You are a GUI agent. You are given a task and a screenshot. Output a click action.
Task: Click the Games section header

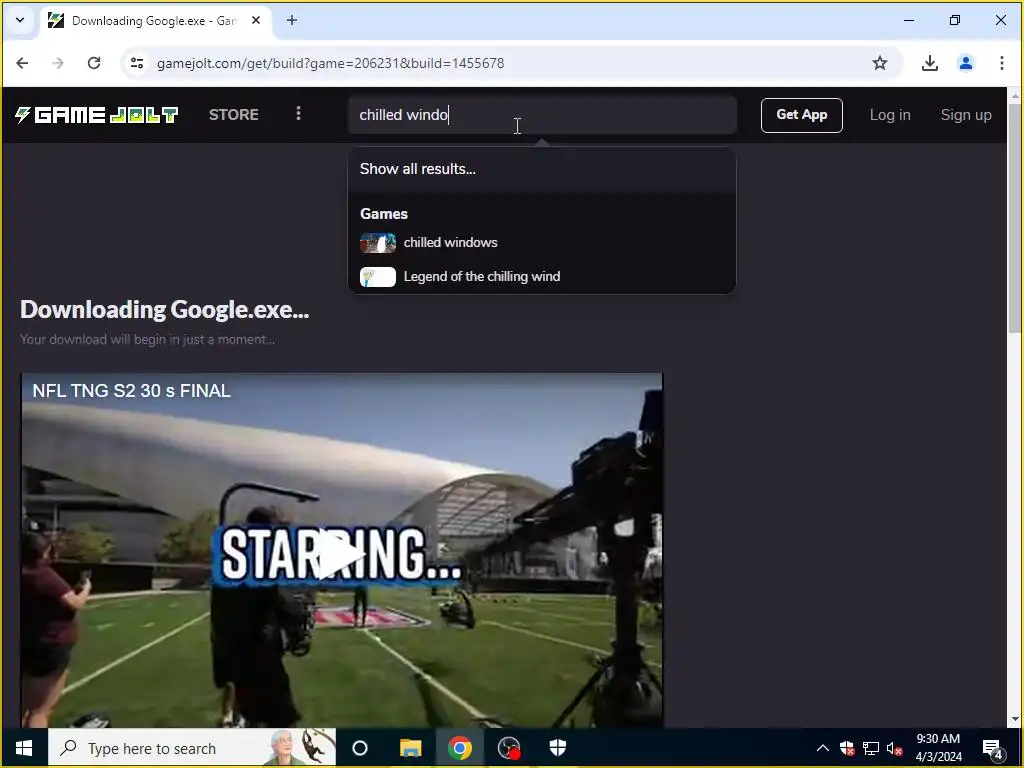pyautogui.click(x=384, y=214)
